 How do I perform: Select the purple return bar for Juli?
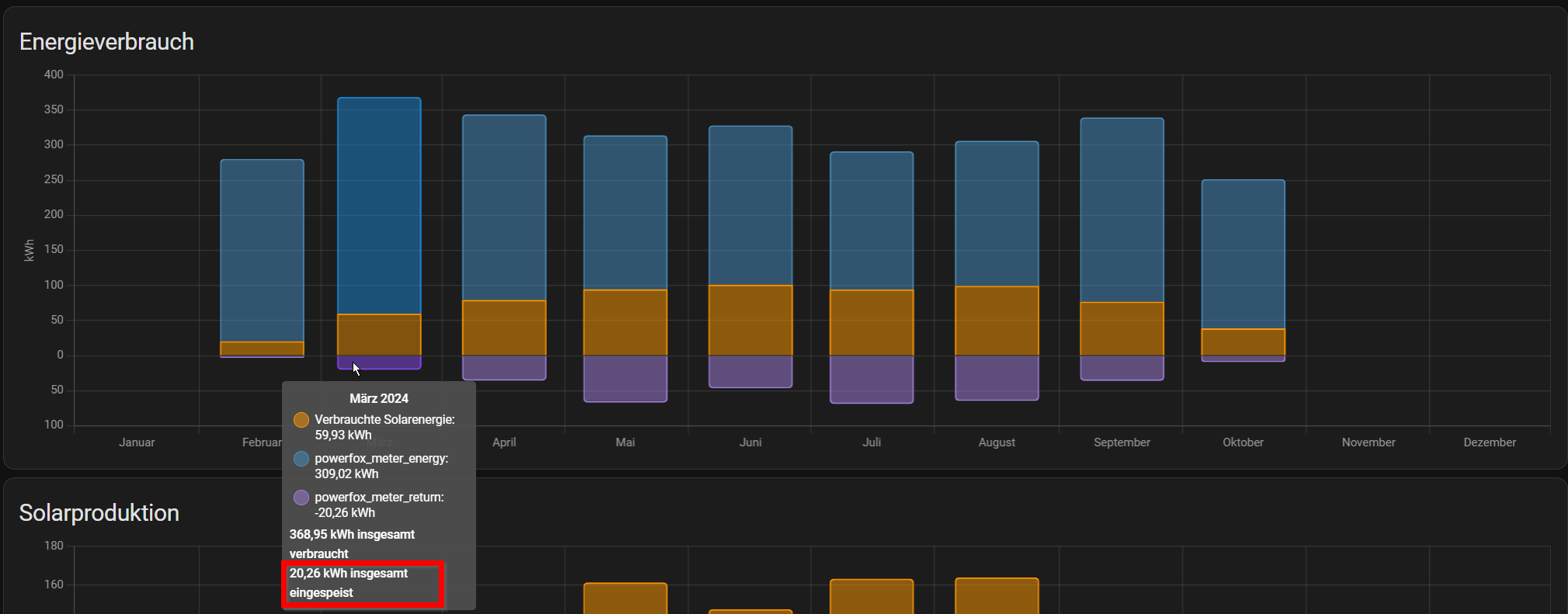[x=871, y=380]
